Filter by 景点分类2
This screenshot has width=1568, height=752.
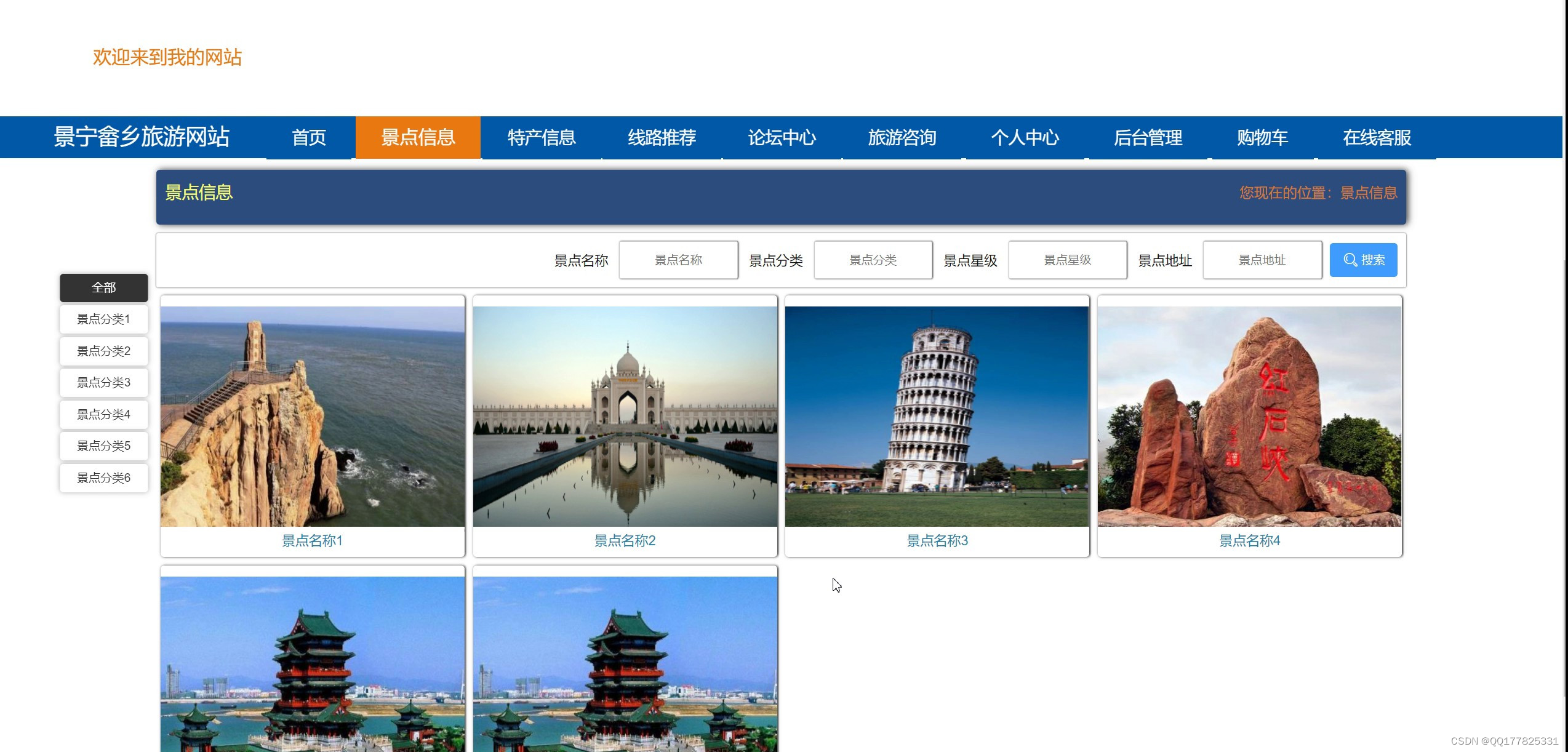104,351
